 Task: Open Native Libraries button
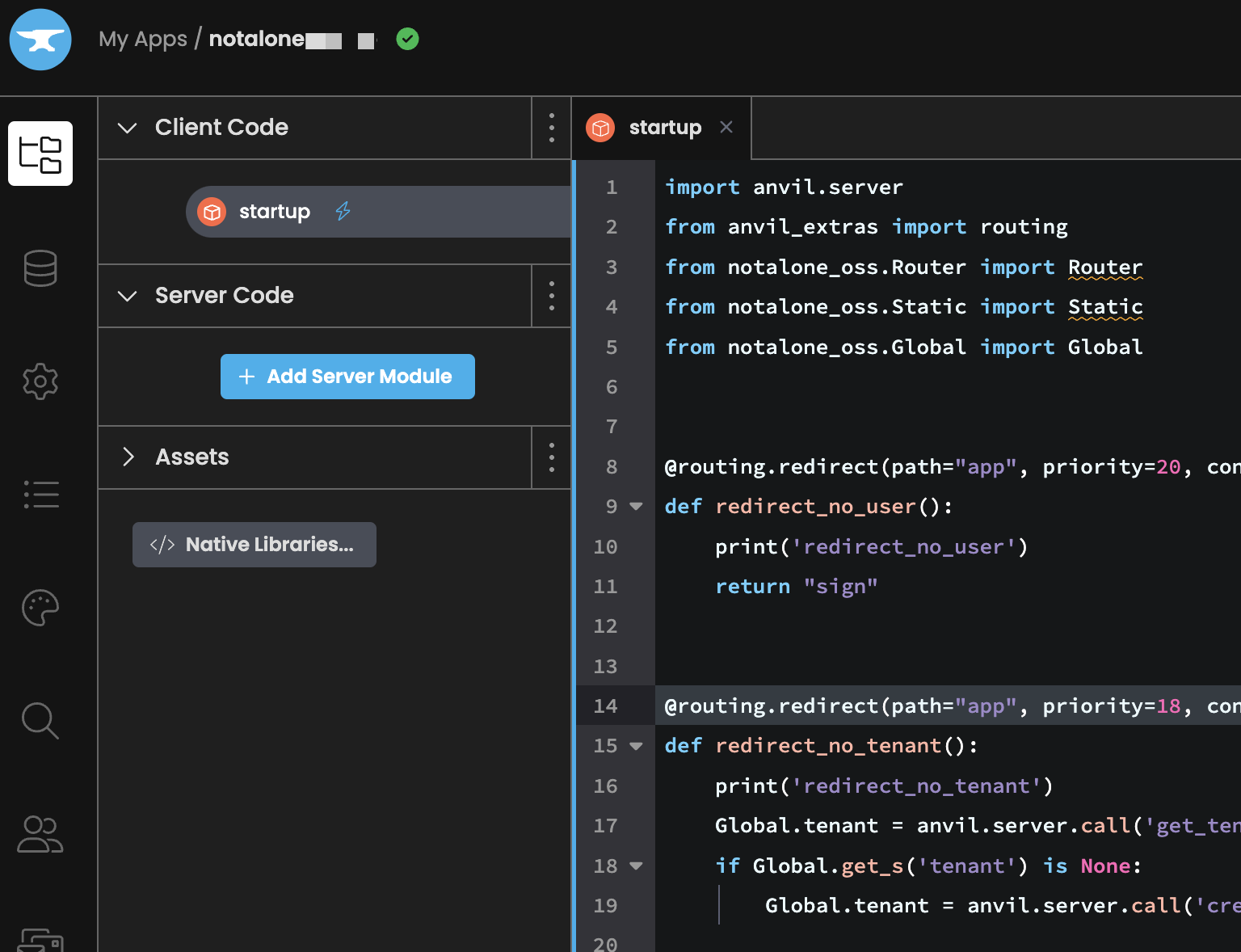[255, 545]
